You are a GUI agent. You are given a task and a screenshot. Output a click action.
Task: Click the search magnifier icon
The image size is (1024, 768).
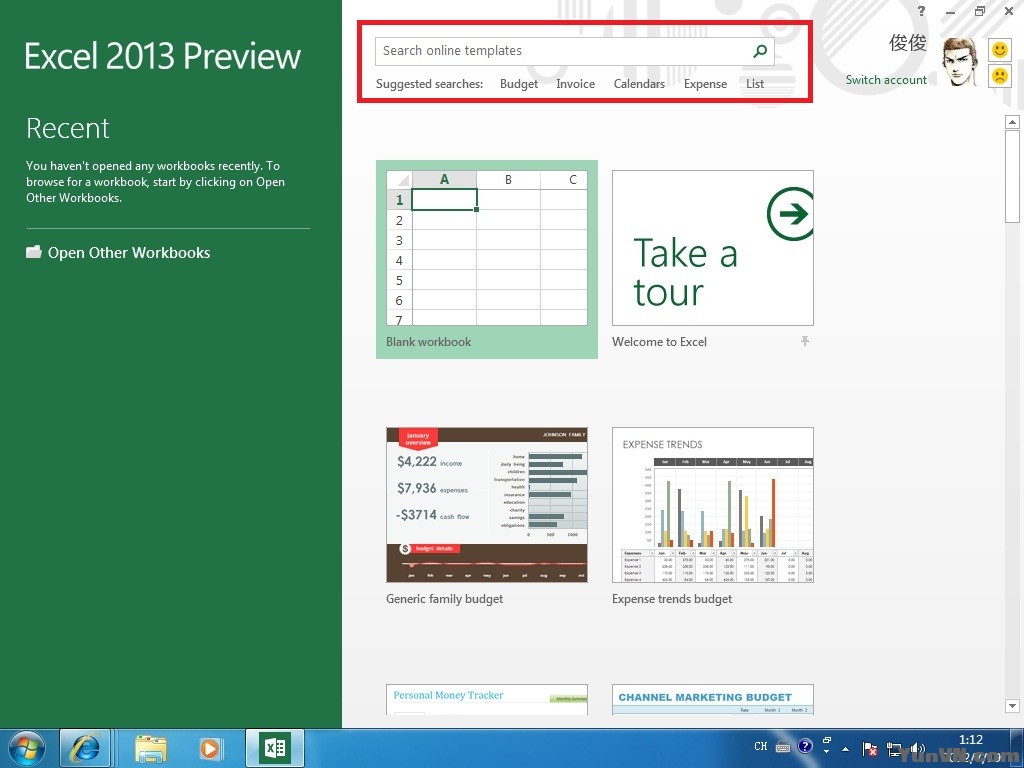pos(760,51)
